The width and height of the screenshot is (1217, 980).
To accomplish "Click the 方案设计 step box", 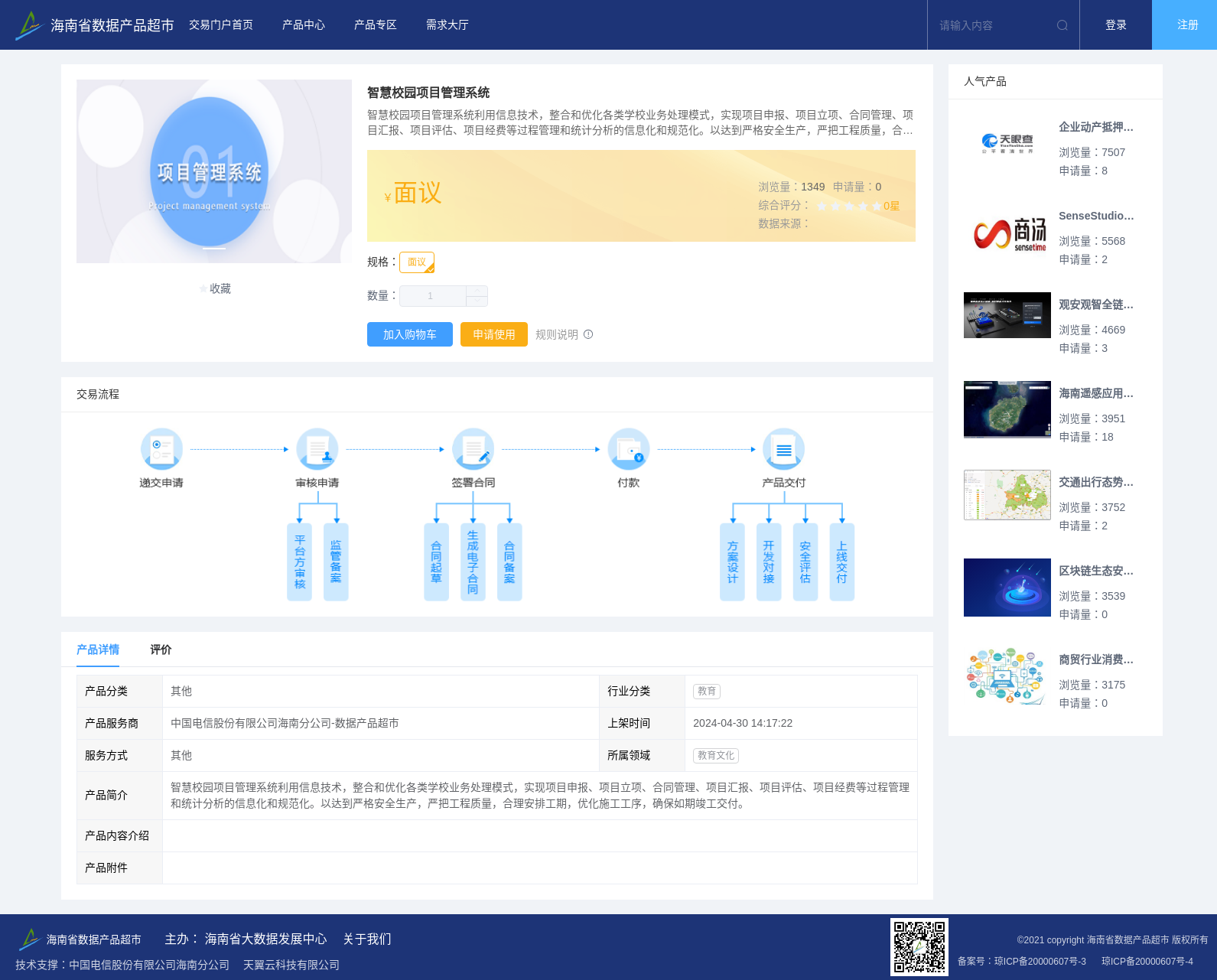I will [732, 562].
